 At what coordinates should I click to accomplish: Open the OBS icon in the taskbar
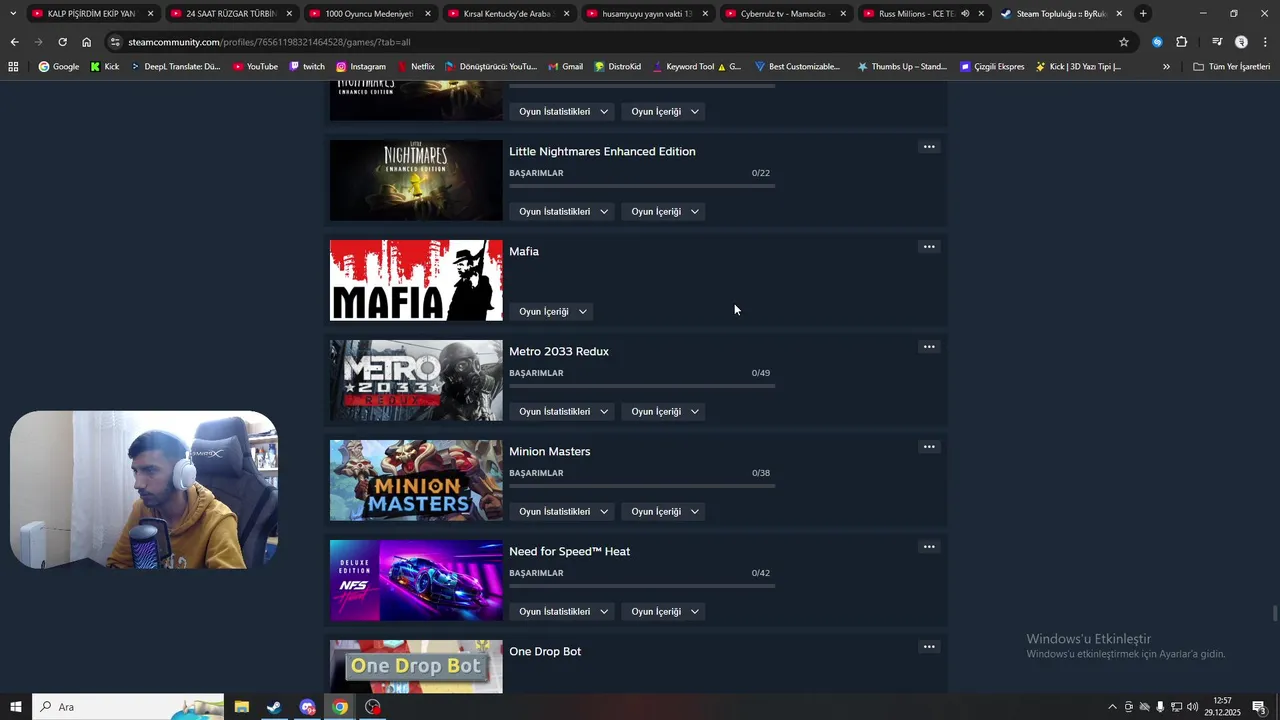(373, 707)
